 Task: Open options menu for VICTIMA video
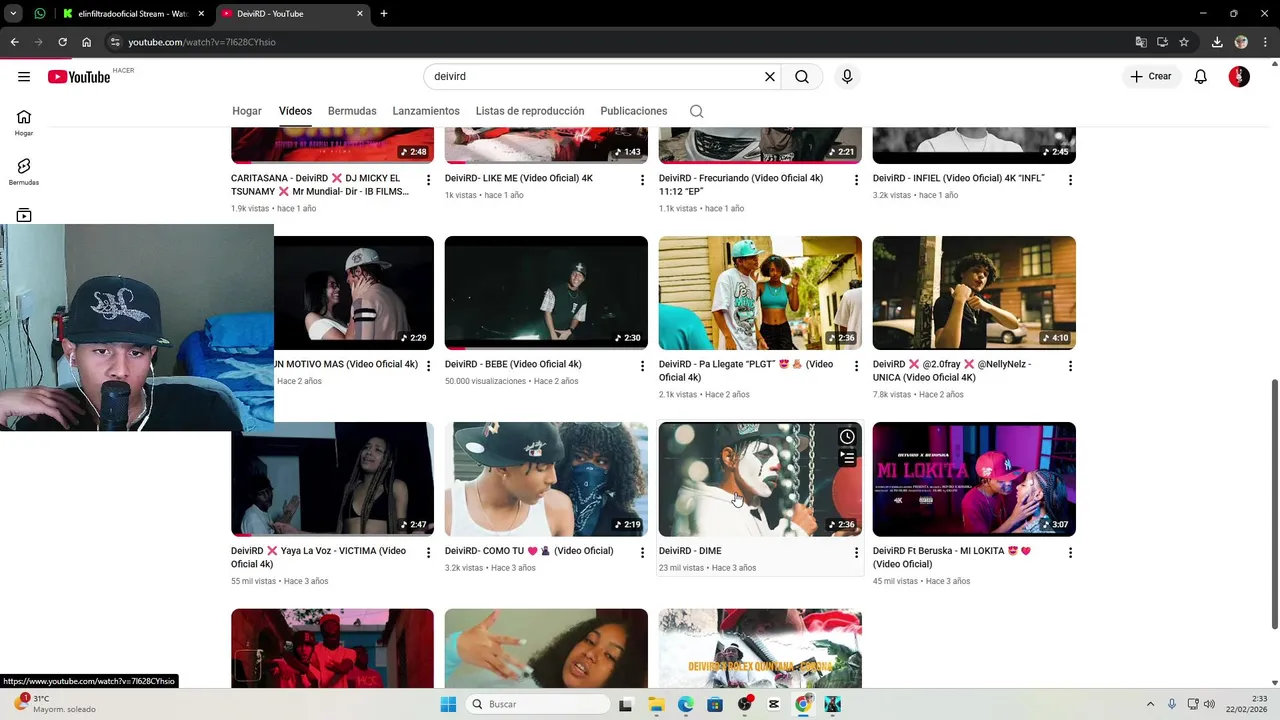click(x=428, y=552)
